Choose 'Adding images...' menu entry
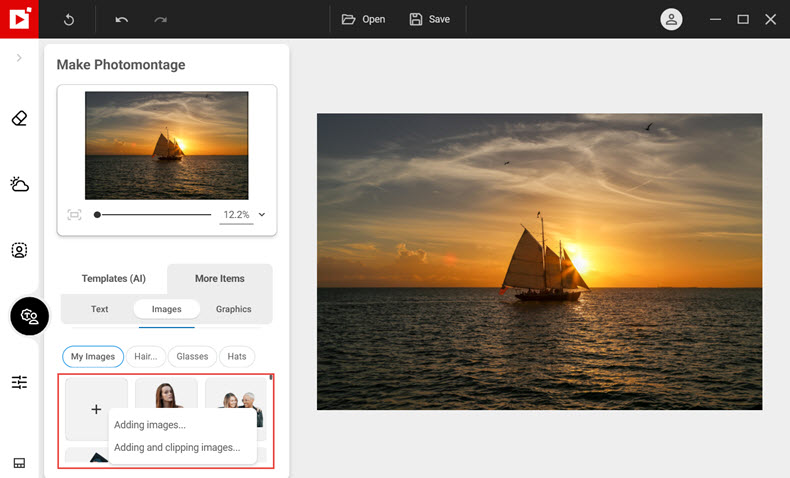 pos(150,425)
